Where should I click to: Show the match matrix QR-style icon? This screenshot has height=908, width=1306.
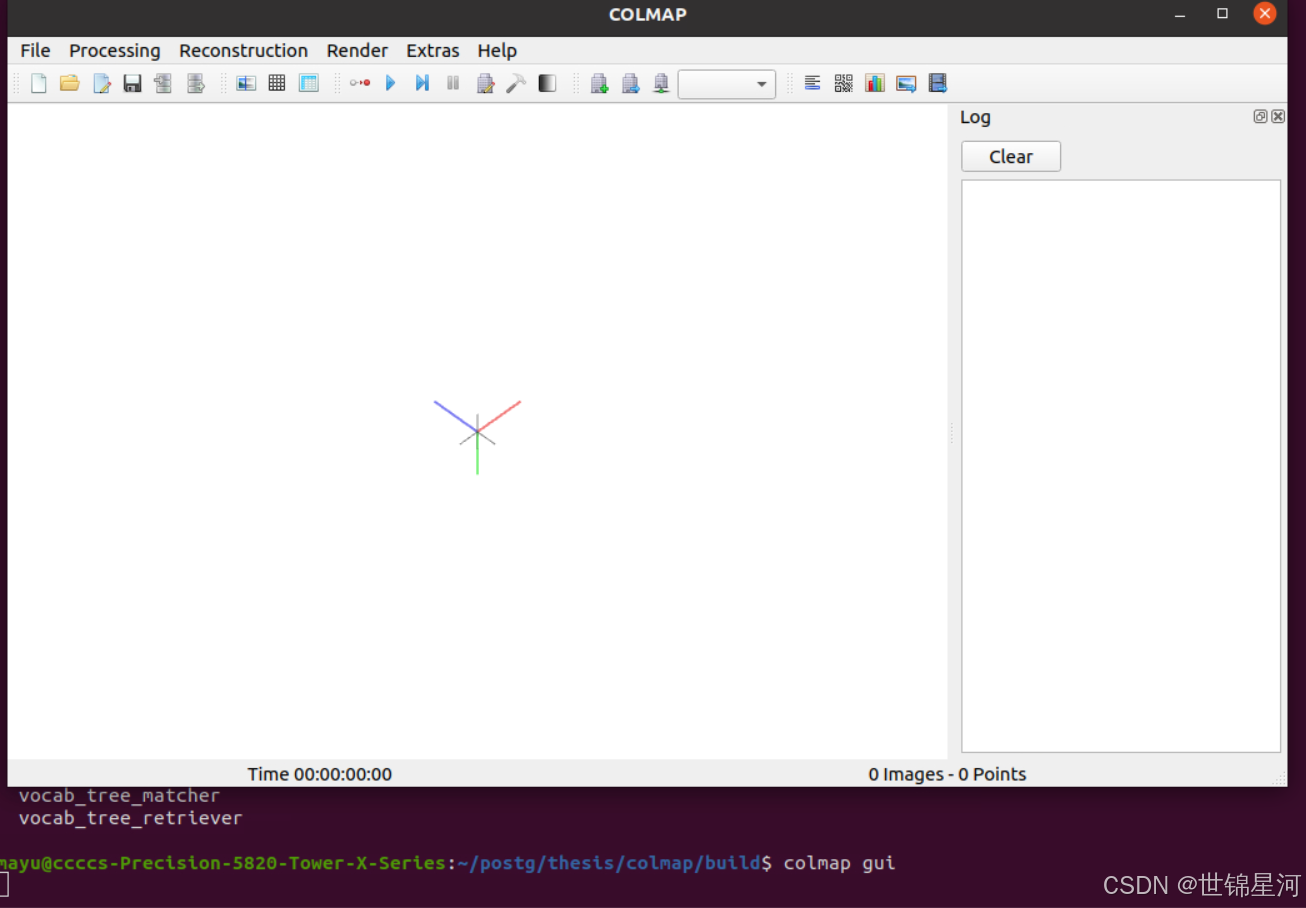(x=843, y=83)
